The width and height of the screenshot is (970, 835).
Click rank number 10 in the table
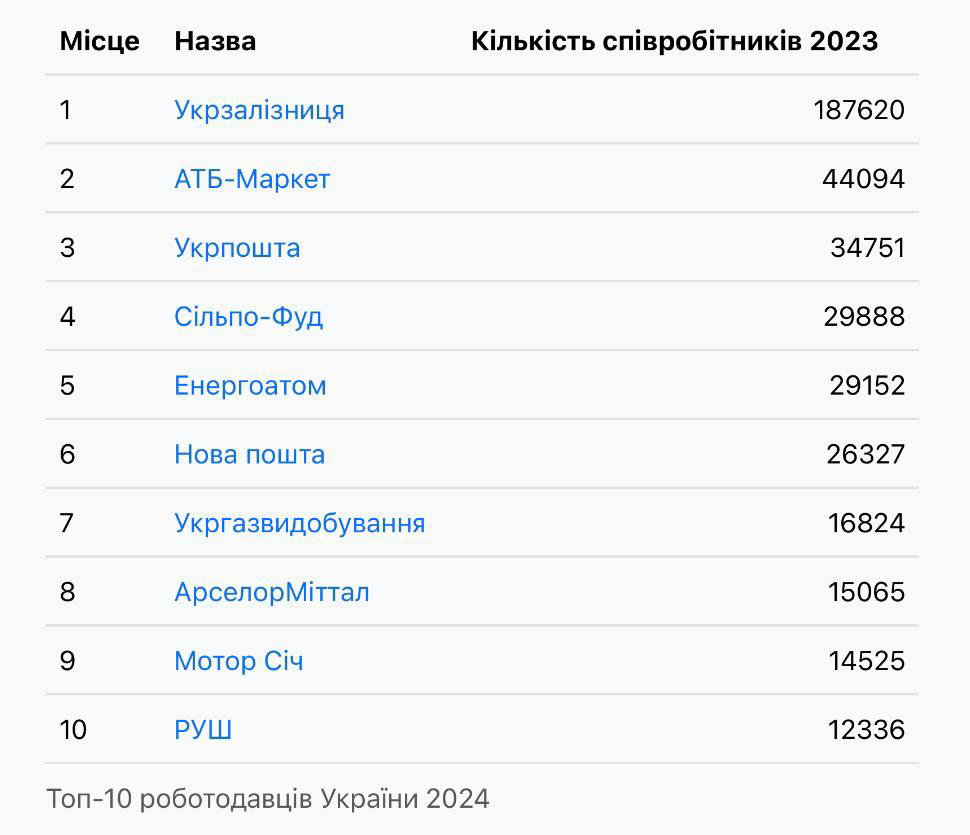(73, 730)
